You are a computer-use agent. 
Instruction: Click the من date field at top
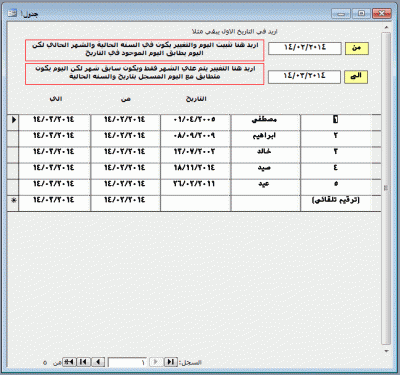click(x=305, y=48)
